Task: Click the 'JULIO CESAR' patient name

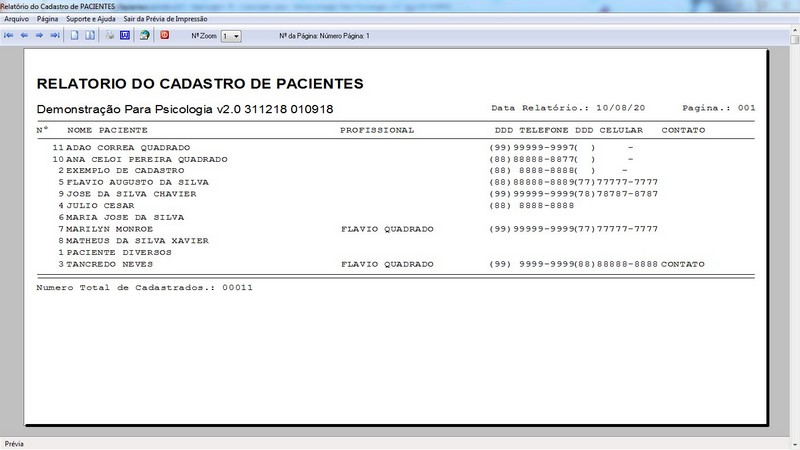Action: coord(101,206)
